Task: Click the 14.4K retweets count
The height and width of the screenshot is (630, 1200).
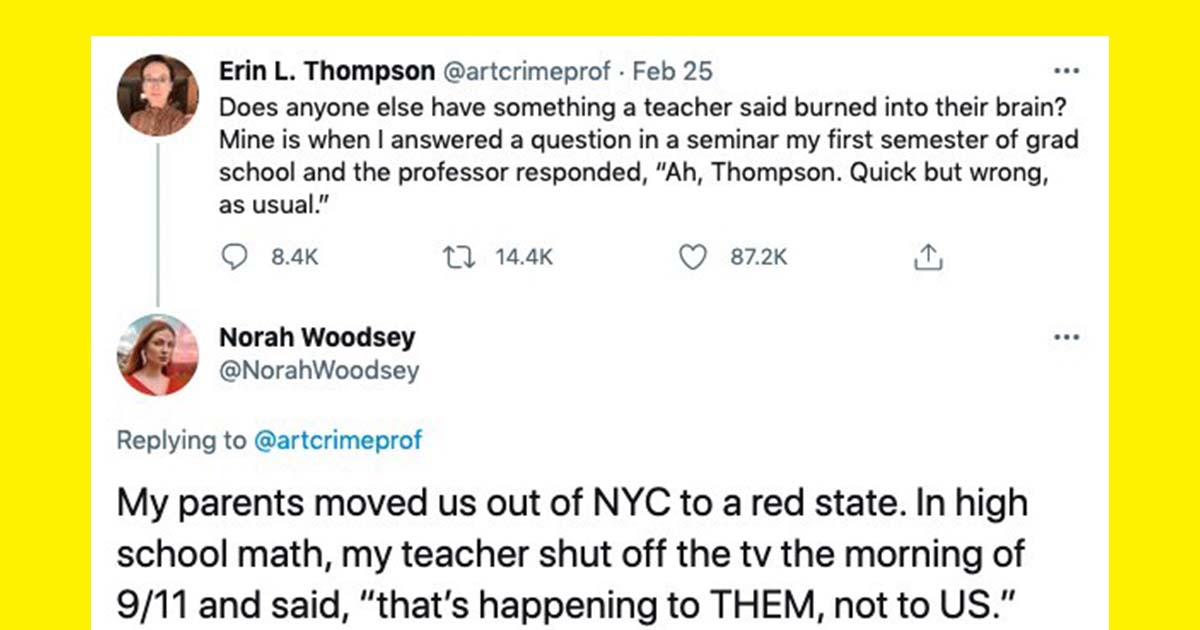Action: point(524,257)
